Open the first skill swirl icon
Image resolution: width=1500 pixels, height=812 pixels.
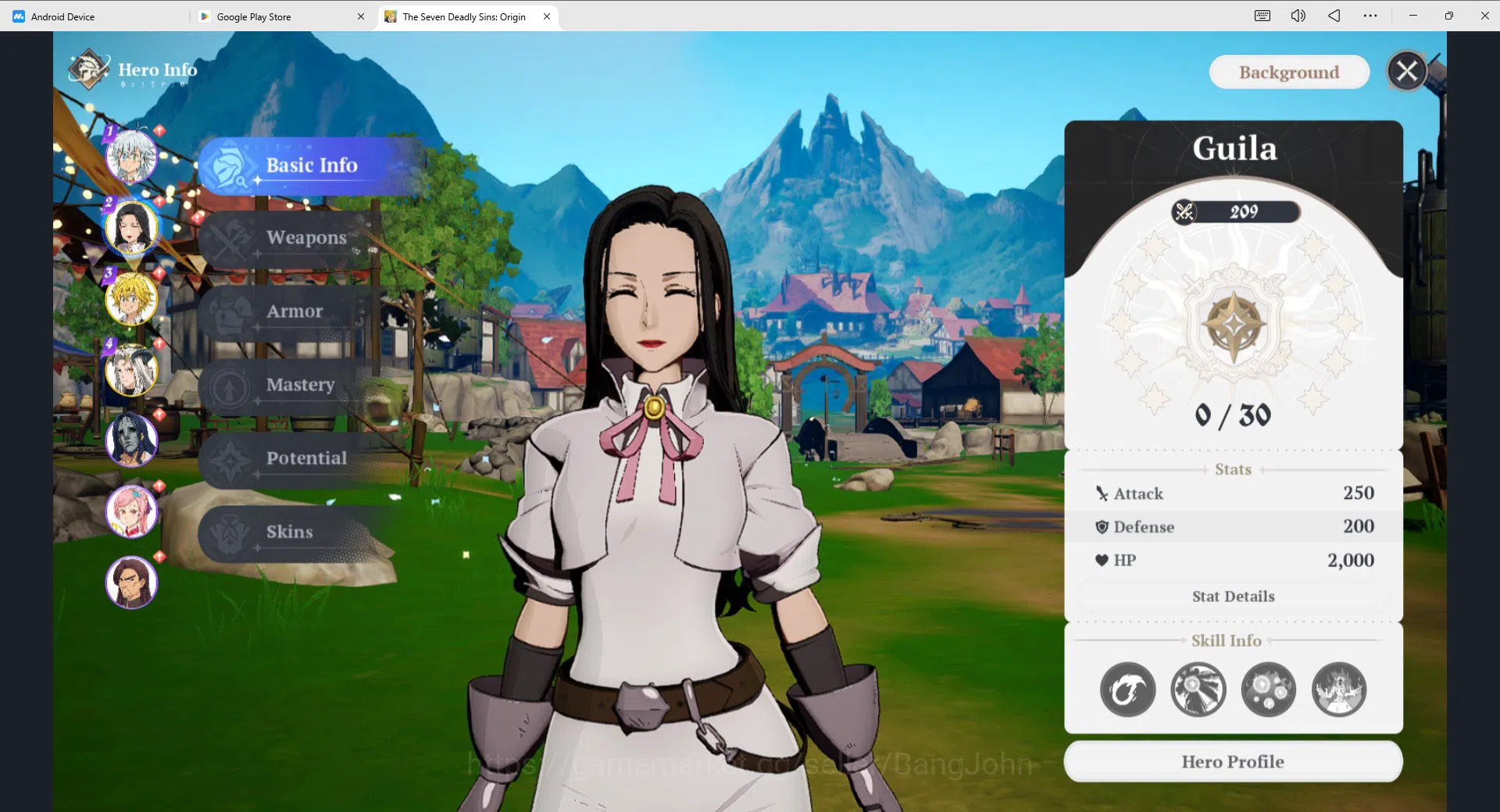pyautogui.click(x=1127, y=689)
